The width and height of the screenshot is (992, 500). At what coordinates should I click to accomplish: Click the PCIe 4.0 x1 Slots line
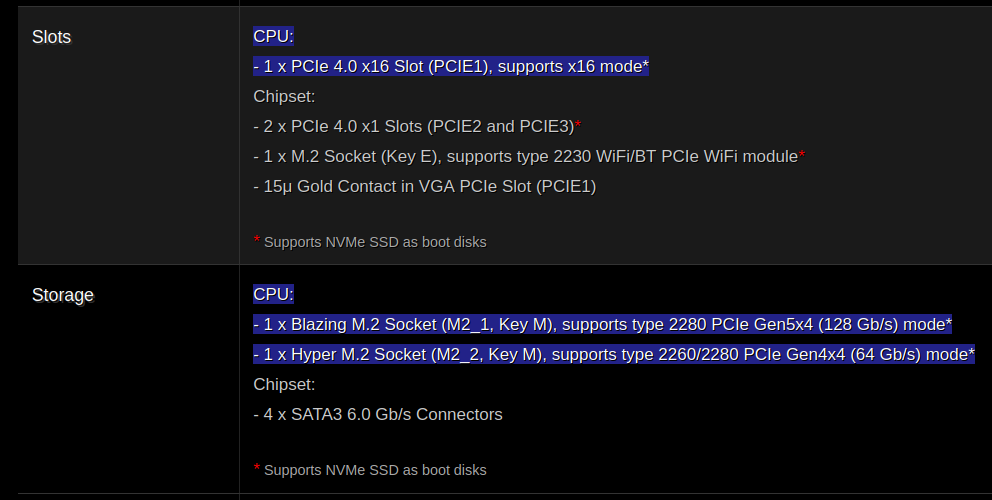coord(414,127)
